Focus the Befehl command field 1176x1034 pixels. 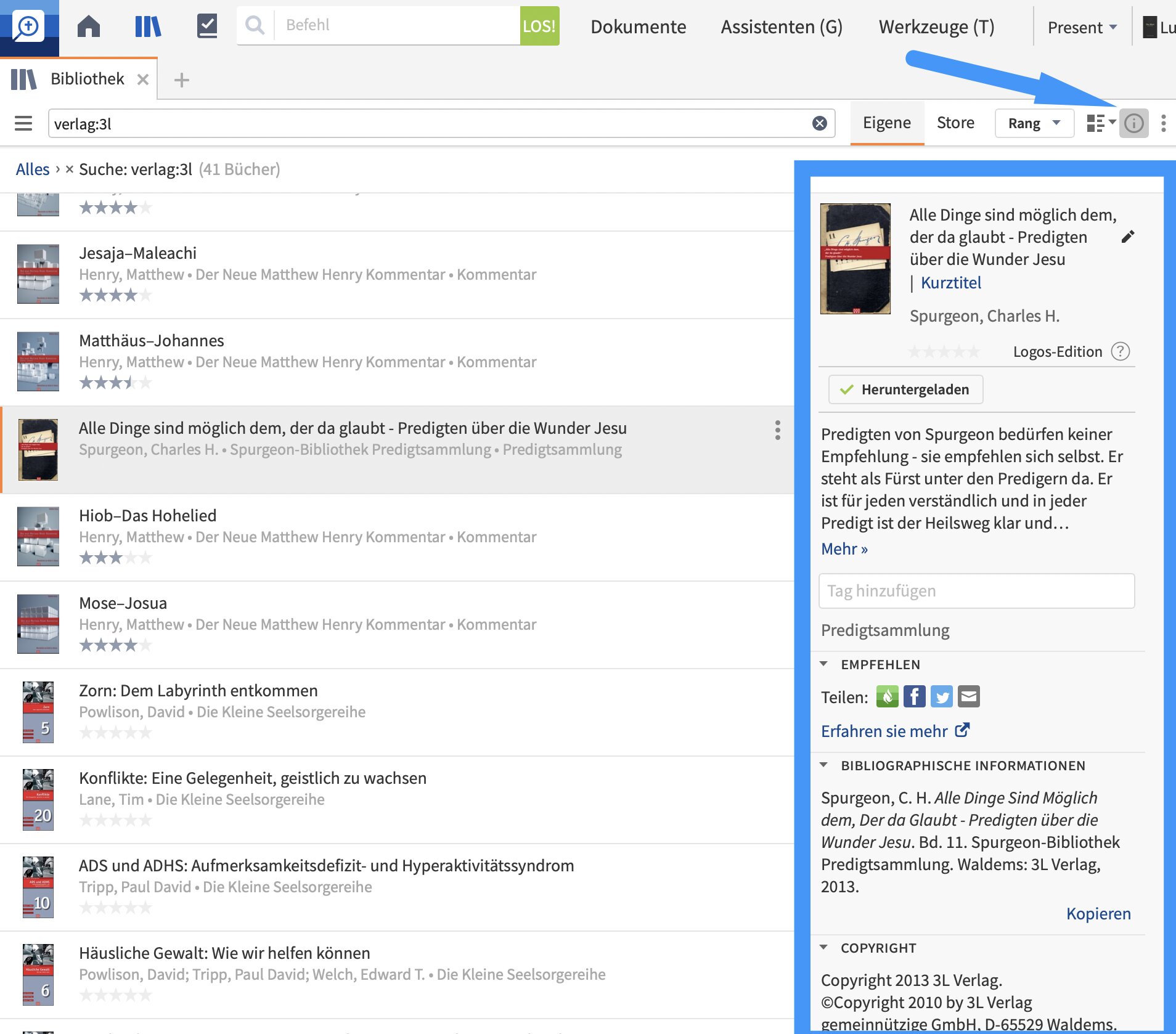point(397,25)
